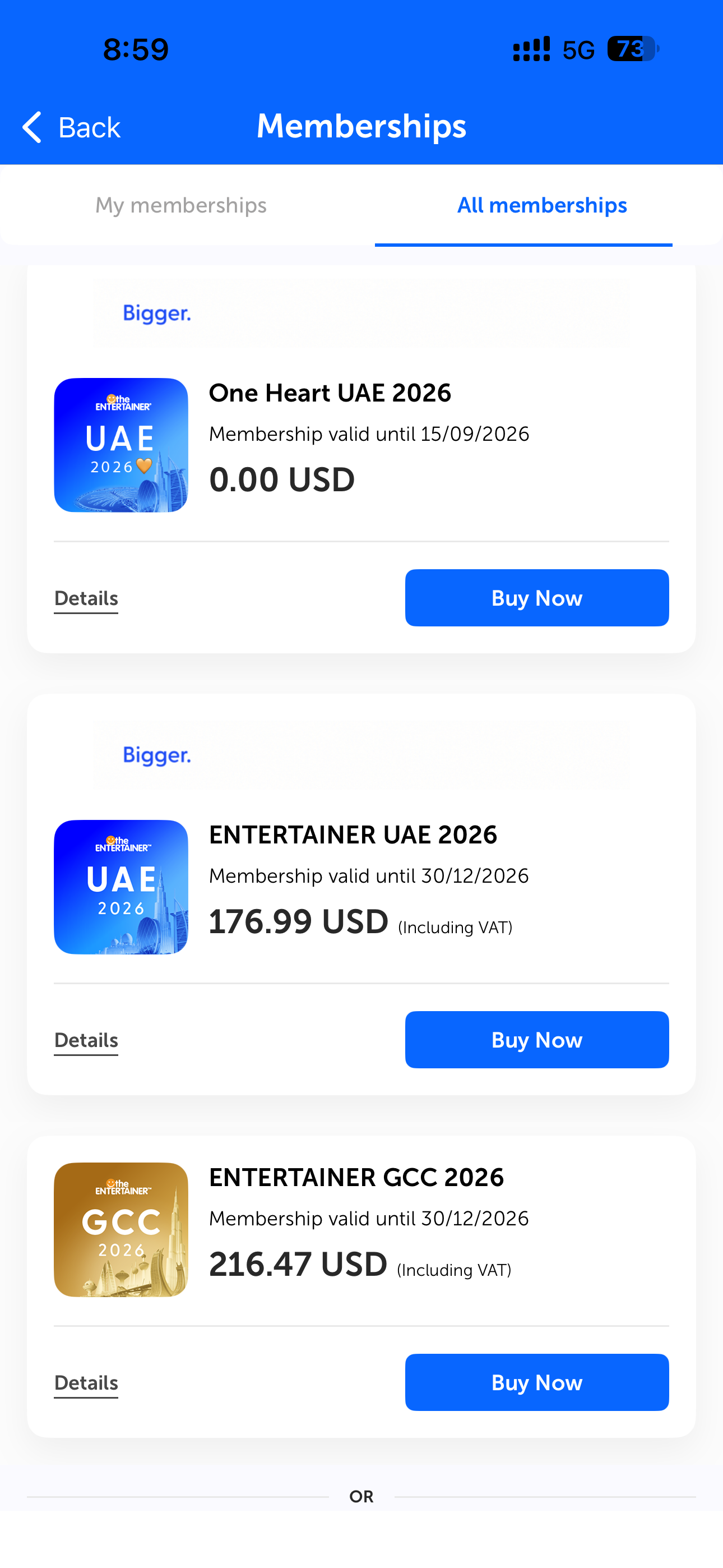Select the All memberships tab
The height and width of the screenshot is (1568, 723).
tap(541, 205)
